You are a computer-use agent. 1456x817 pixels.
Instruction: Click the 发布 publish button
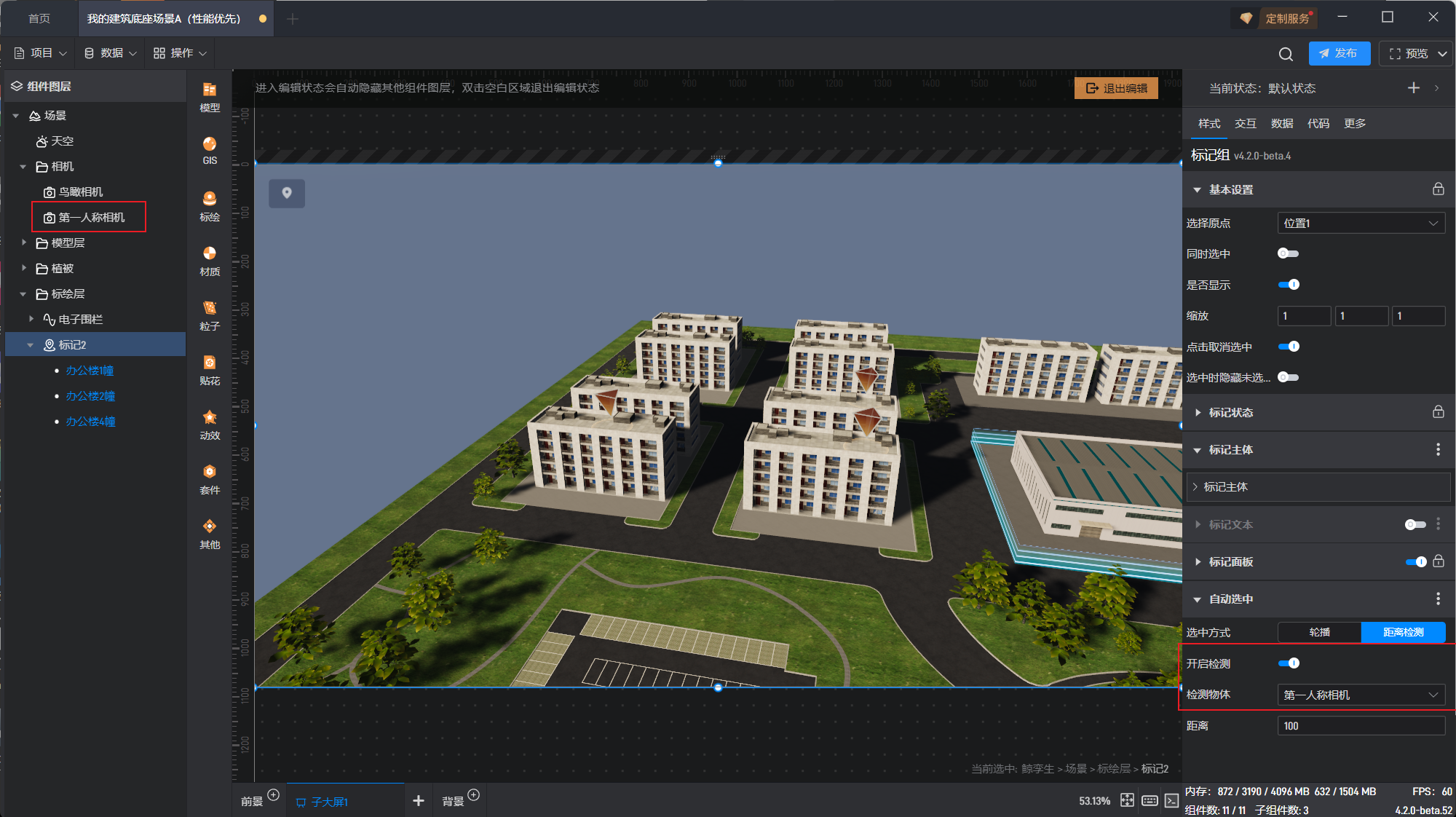[x=1339, y=53]
